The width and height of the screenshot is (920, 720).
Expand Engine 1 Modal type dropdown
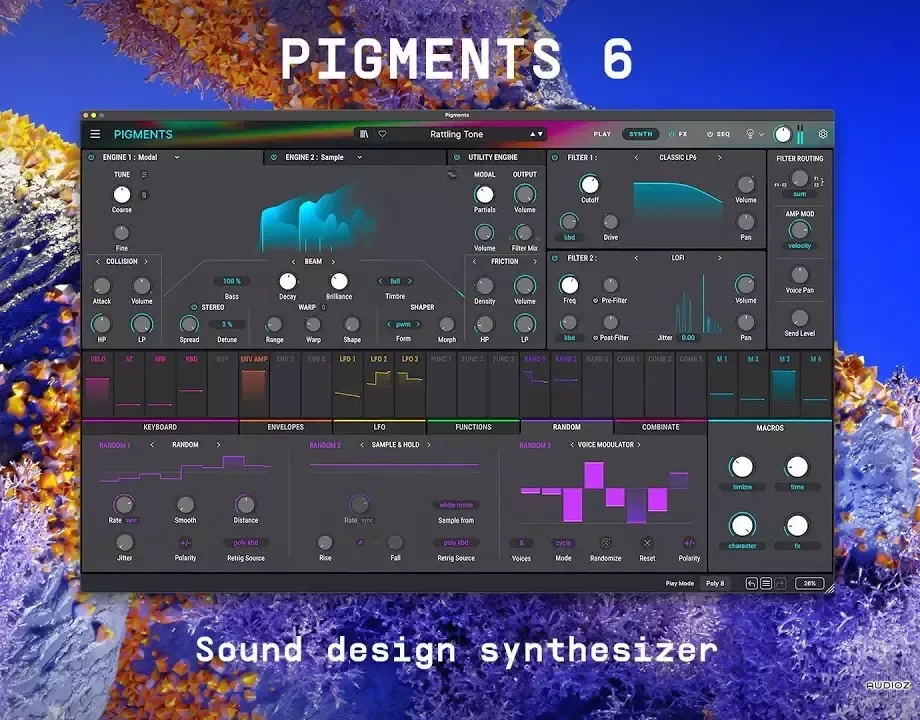point(177,157)
